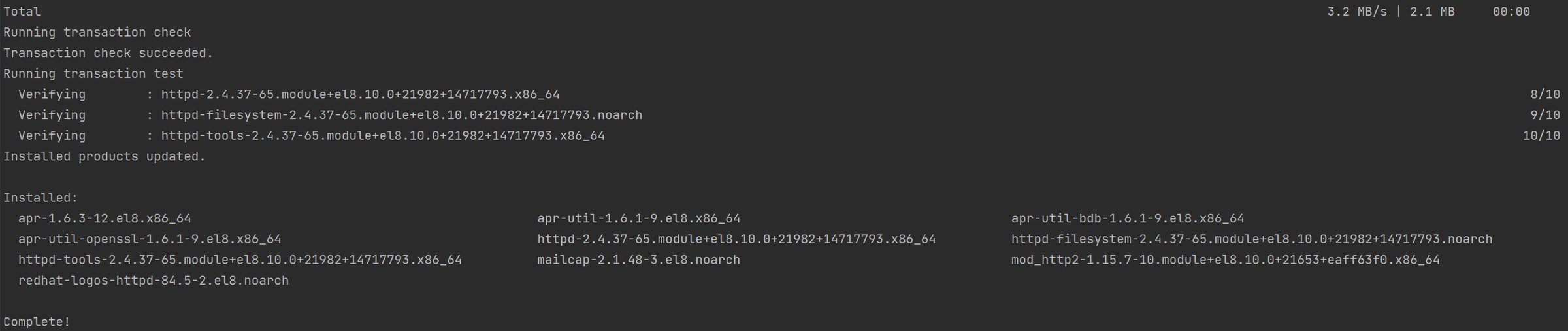Click the '3.2 MB/s' download speed text
Screen dimensions: 1568x331
click(1357, 12)
